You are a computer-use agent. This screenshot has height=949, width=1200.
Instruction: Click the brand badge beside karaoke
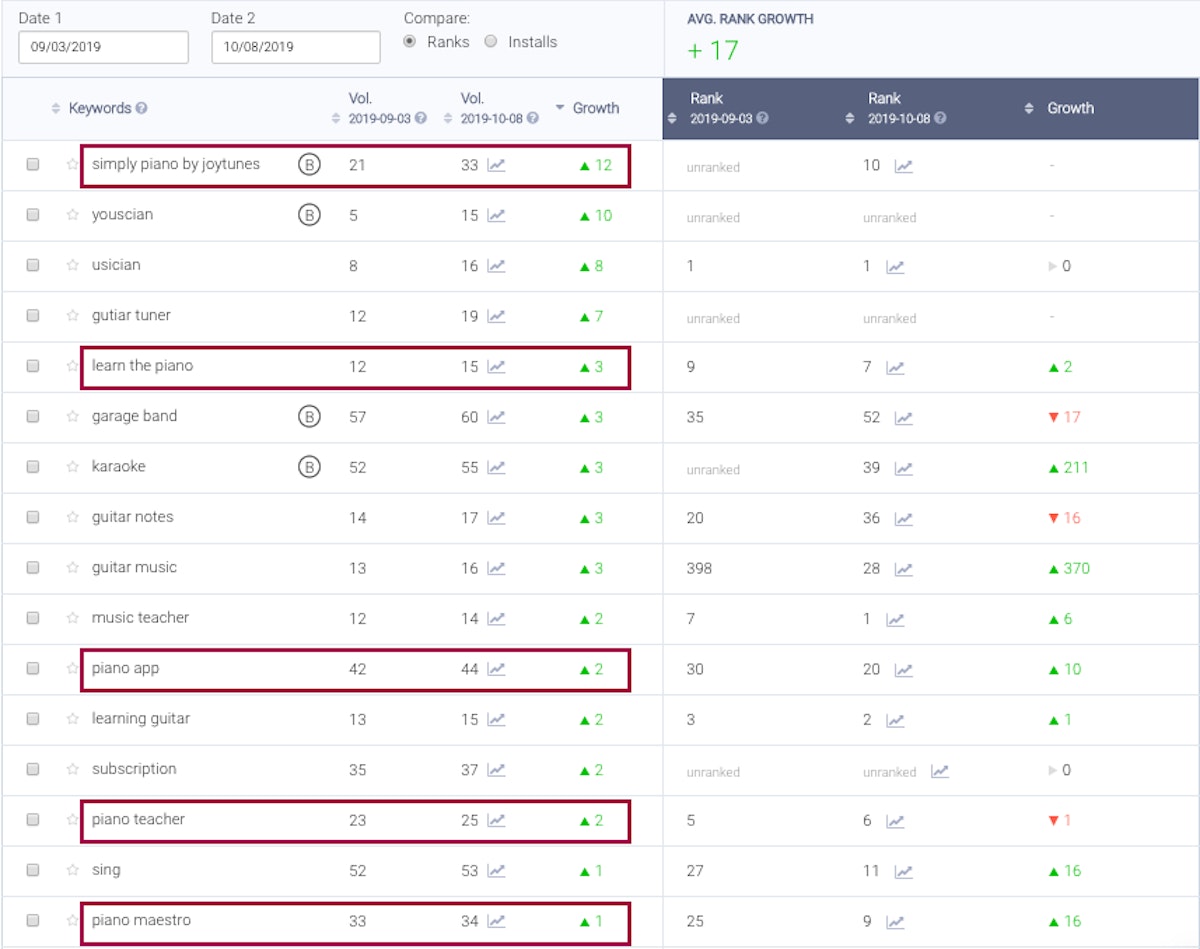click(x=309, y=467)
